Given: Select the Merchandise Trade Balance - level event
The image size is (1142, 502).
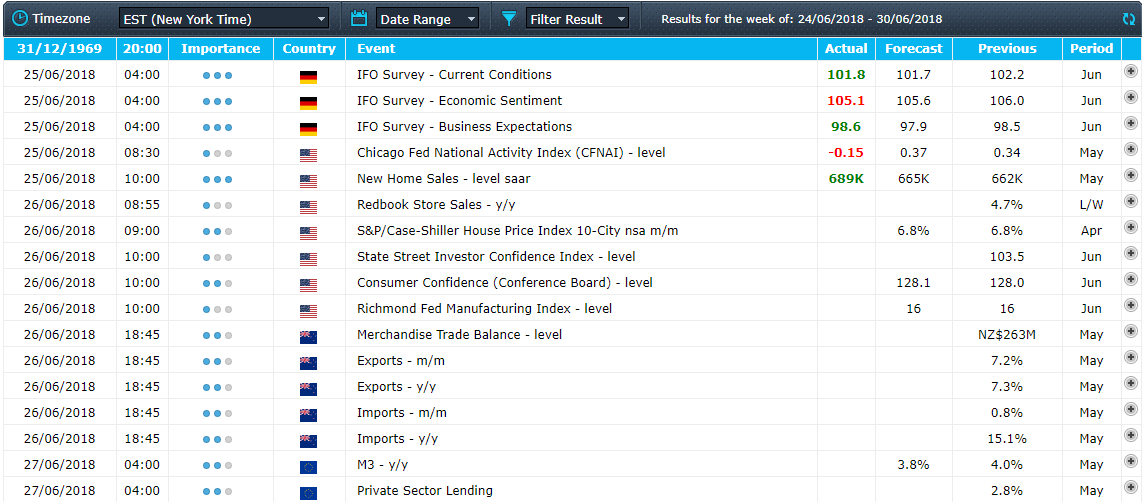Looking at the screenshot, I should pos(460,334).
